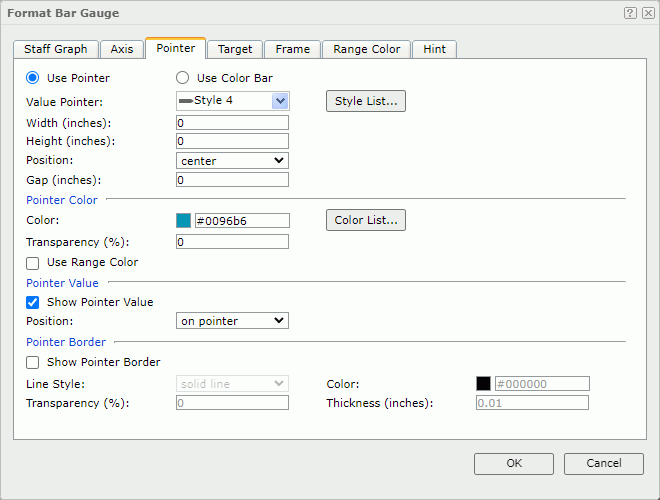Enable the Use Range Color checkbox

[x=32, y=263]
